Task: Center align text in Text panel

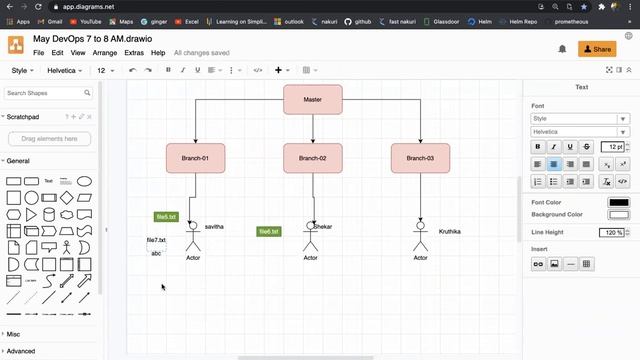Action: (554, 164)
